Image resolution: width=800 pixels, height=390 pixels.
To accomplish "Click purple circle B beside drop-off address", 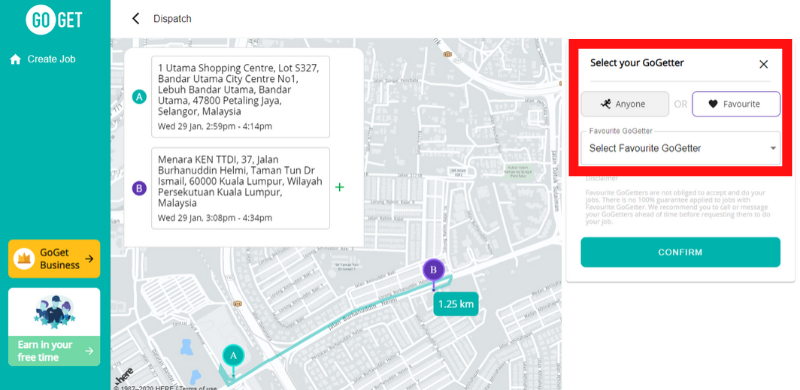I will 139,188.
